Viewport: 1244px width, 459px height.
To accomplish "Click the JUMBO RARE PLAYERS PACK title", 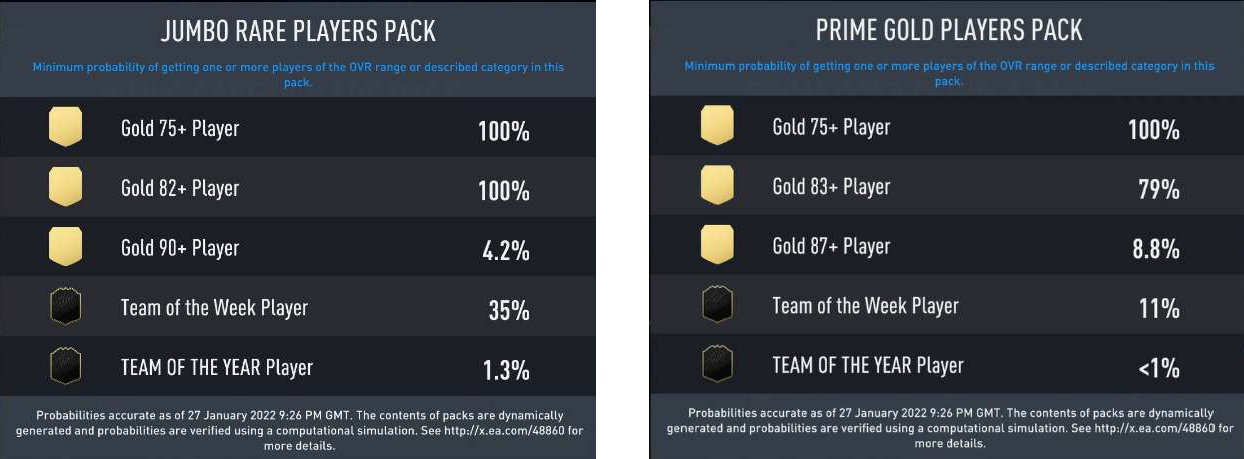I will click(298, 31).
